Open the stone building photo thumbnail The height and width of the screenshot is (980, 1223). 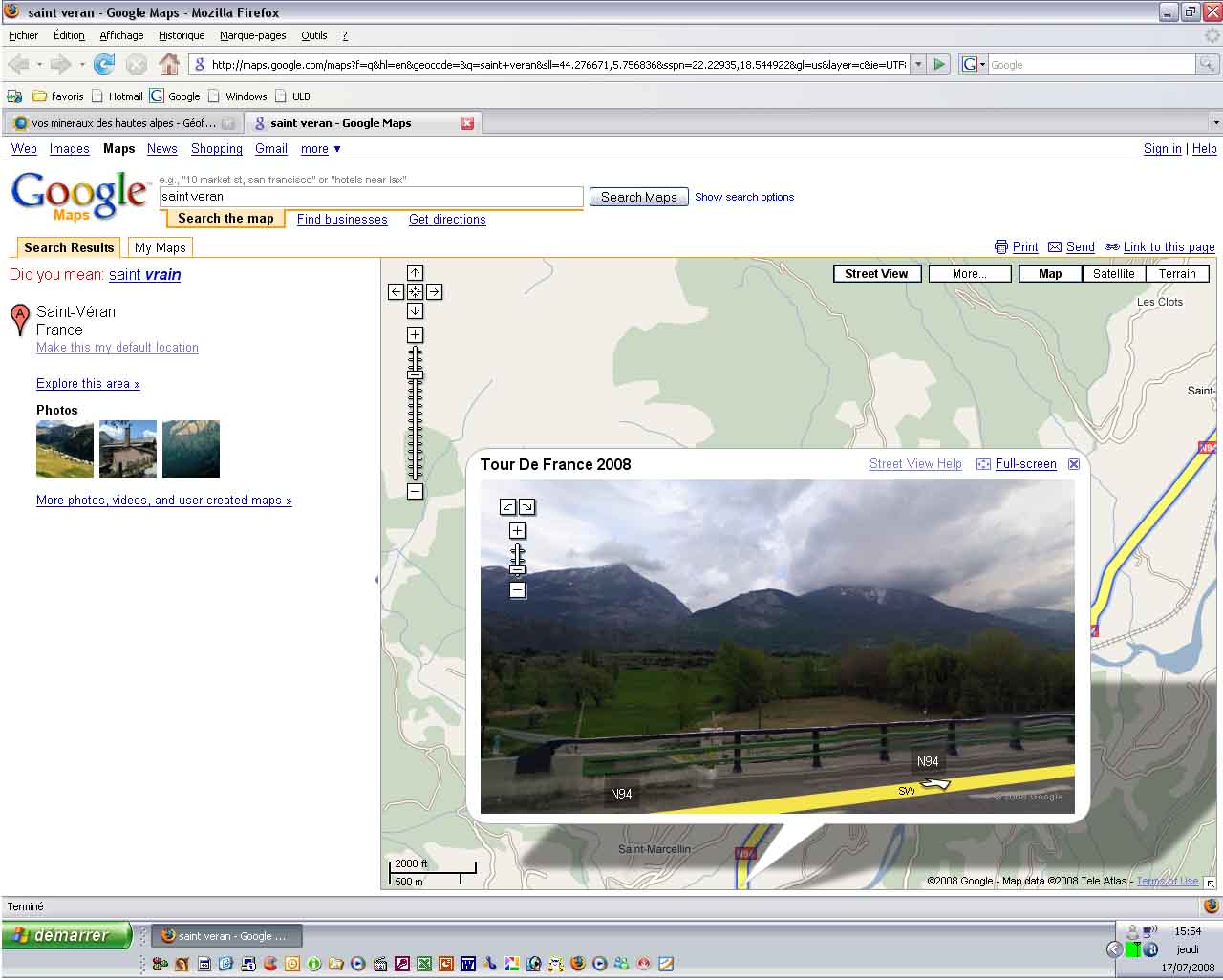[128, 449]
